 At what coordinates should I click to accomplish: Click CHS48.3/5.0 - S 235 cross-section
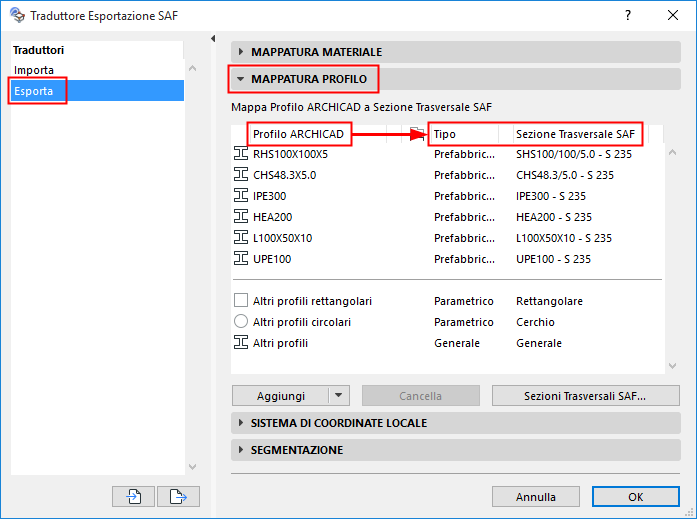click(565, 175)
